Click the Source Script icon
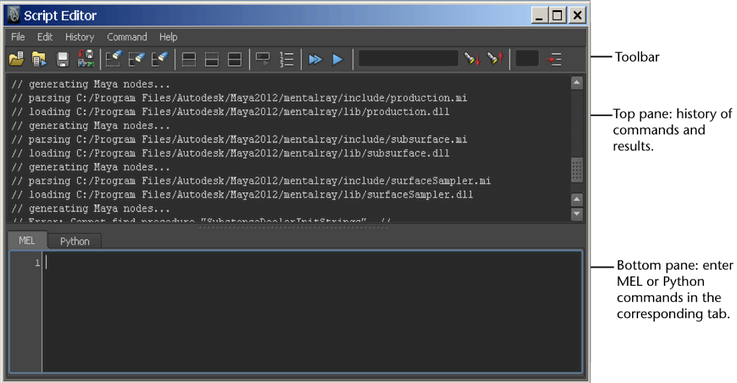This screenshot has height=383, width=737. point(39,59)
